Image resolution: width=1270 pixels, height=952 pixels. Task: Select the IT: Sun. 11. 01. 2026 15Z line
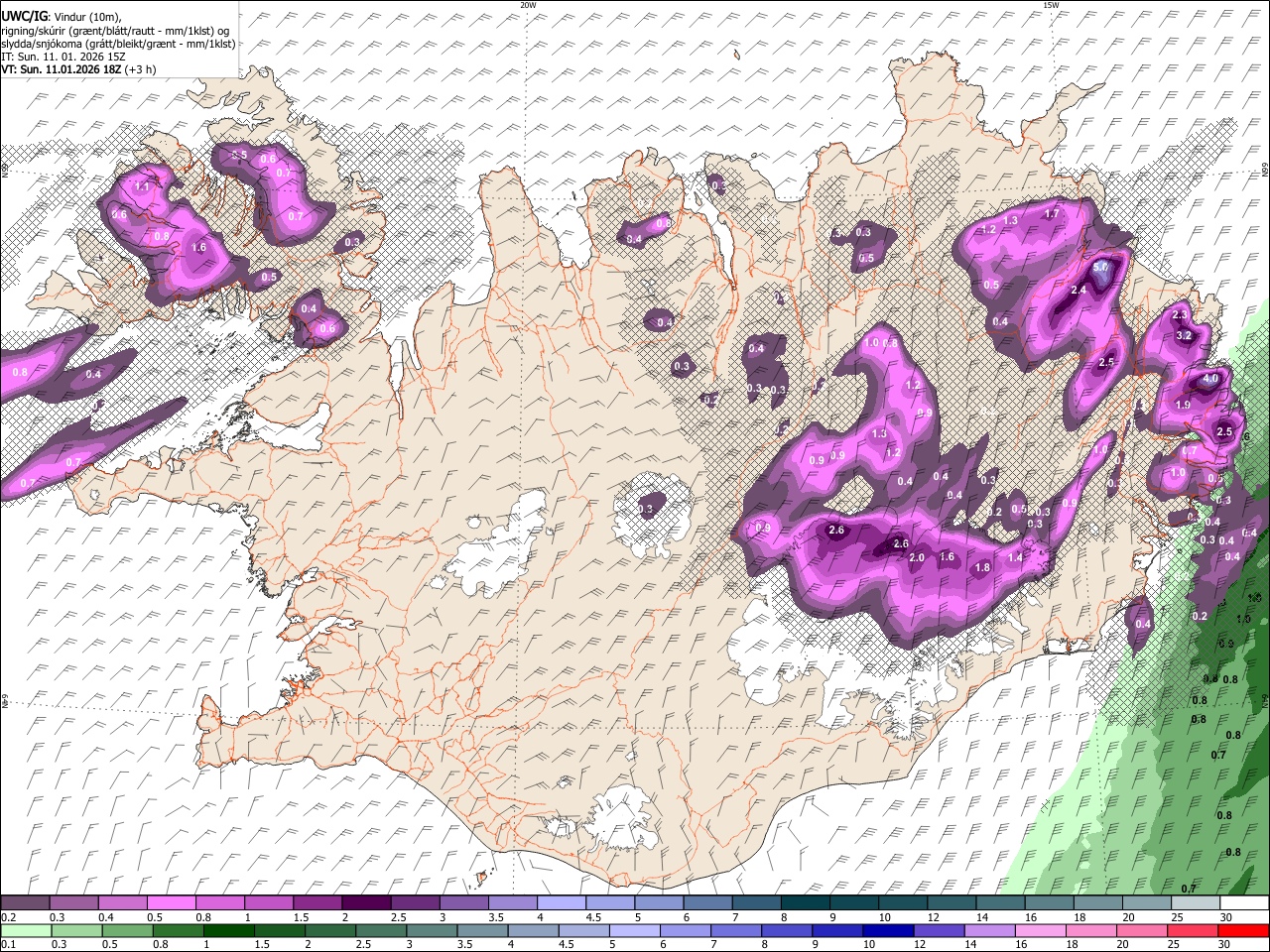63,57
